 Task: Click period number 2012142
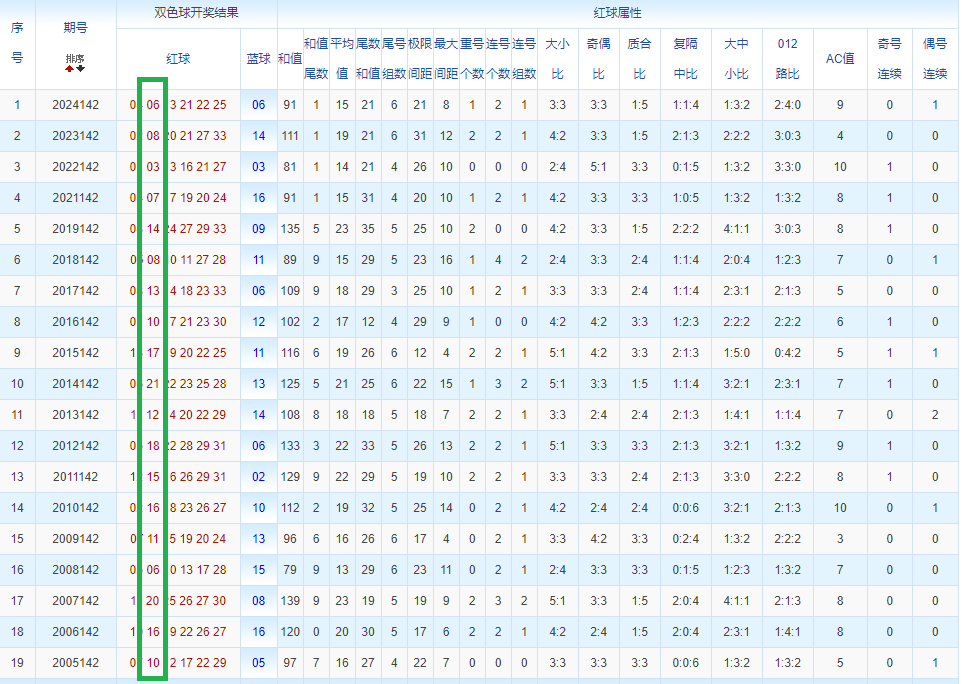tap(75, 446)
